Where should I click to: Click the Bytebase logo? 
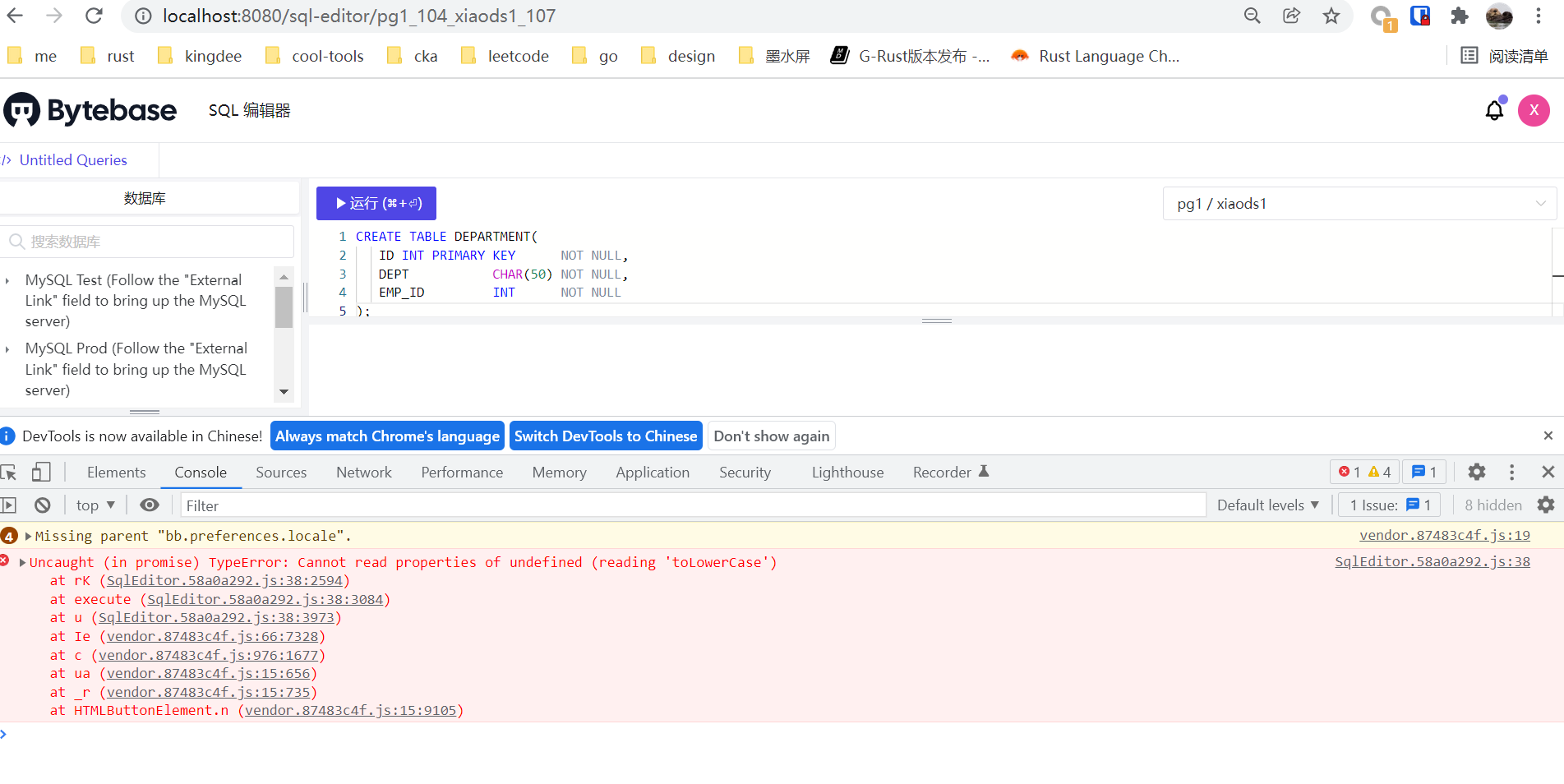tap(90, 109)
